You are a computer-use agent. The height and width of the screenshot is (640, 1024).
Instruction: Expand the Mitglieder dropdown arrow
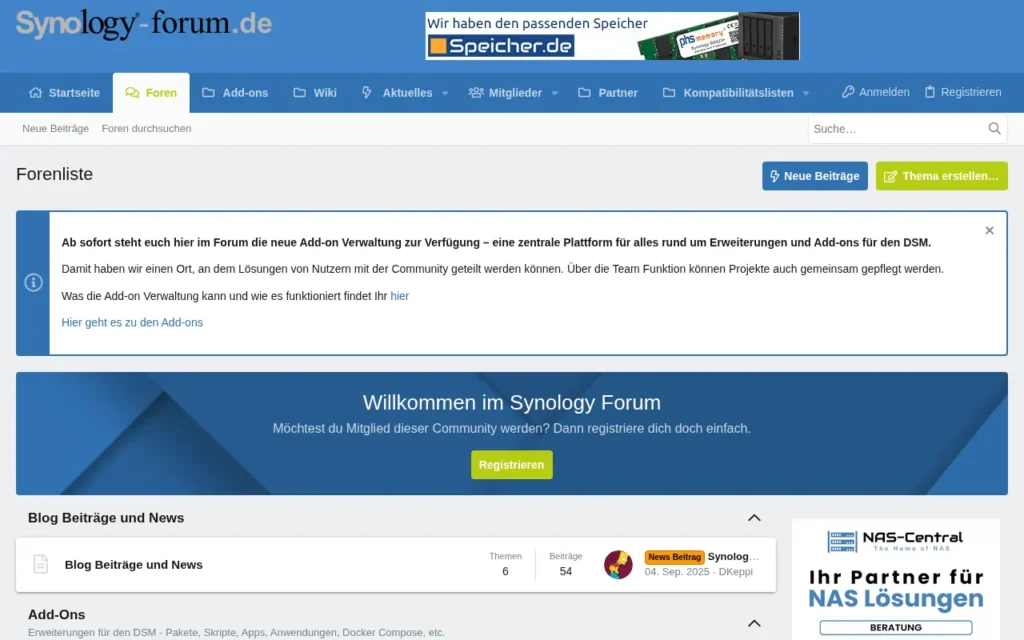click(554, 93)
